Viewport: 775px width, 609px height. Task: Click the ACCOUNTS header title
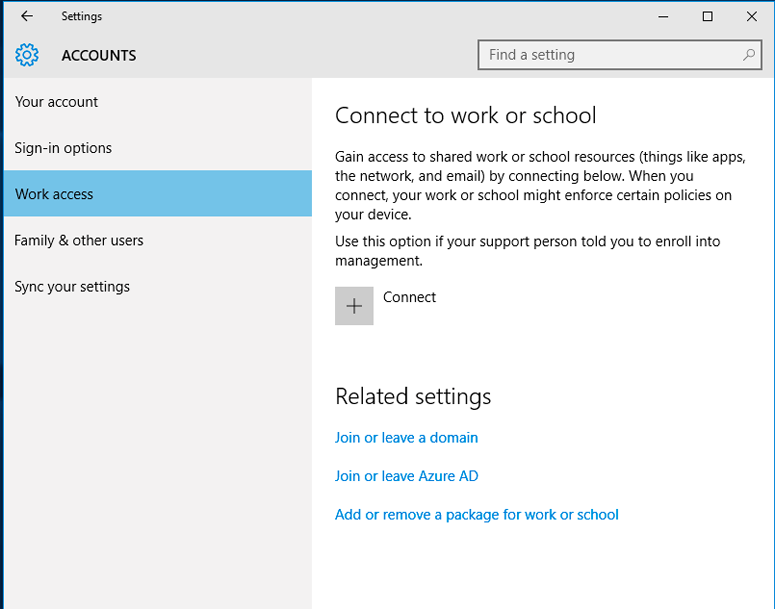tap(99, 56)
